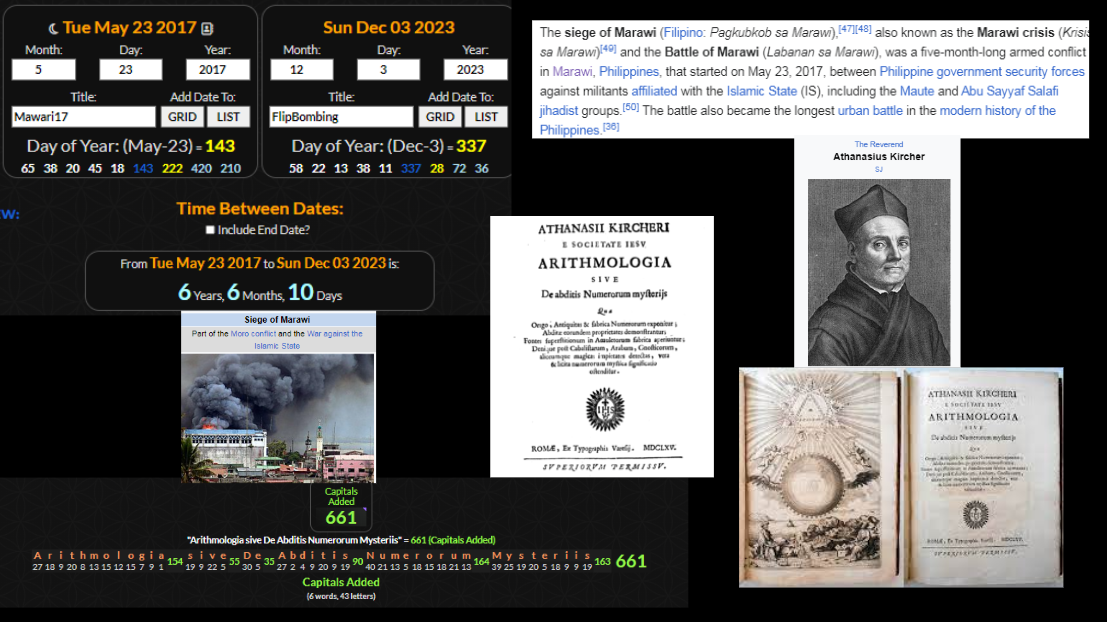1107x622 pixels.
Task: Click the blue number 337 in the Dec-3 row
Action: [411, 169]
